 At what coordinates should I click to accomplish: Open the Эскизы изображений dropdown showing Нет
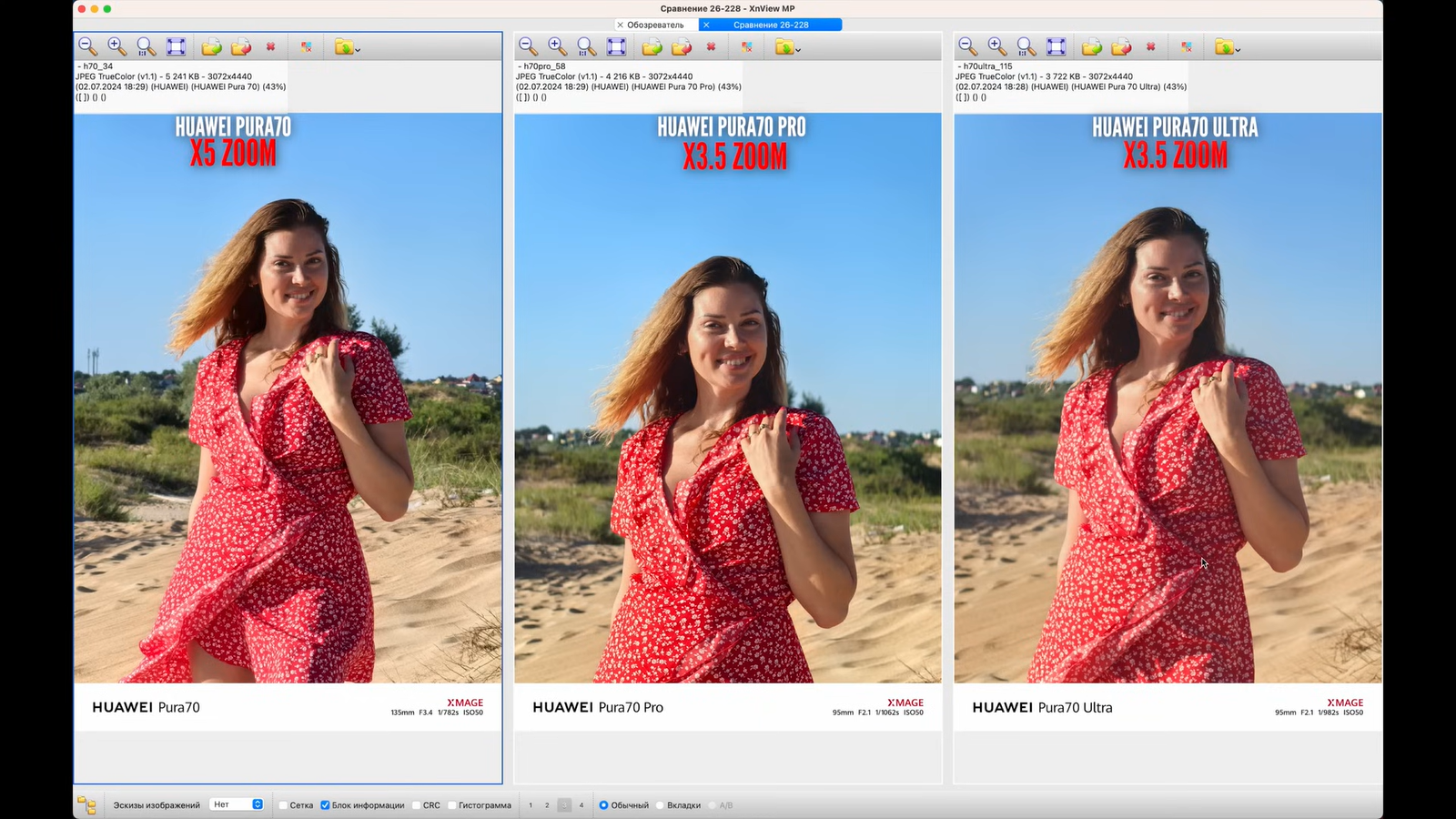point(237,804)
